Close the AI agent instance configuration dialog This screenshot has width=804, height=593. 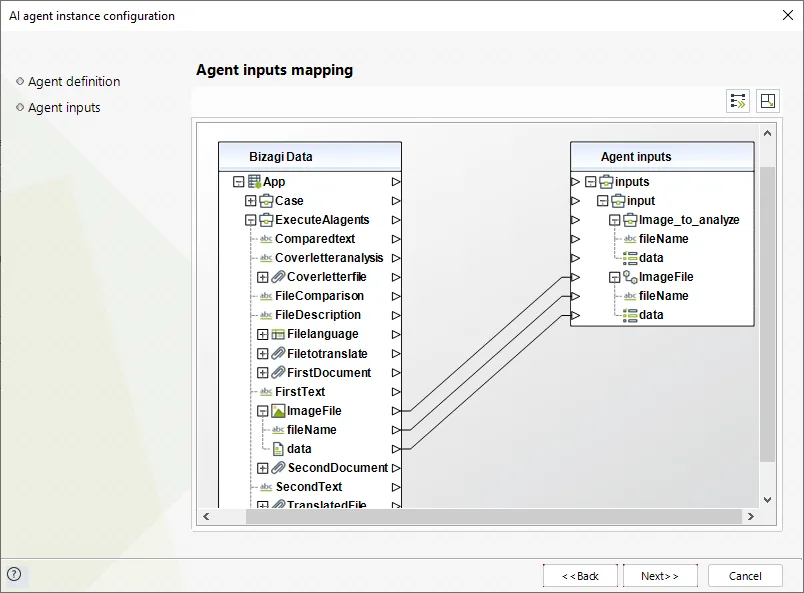[x=788, y=15]
